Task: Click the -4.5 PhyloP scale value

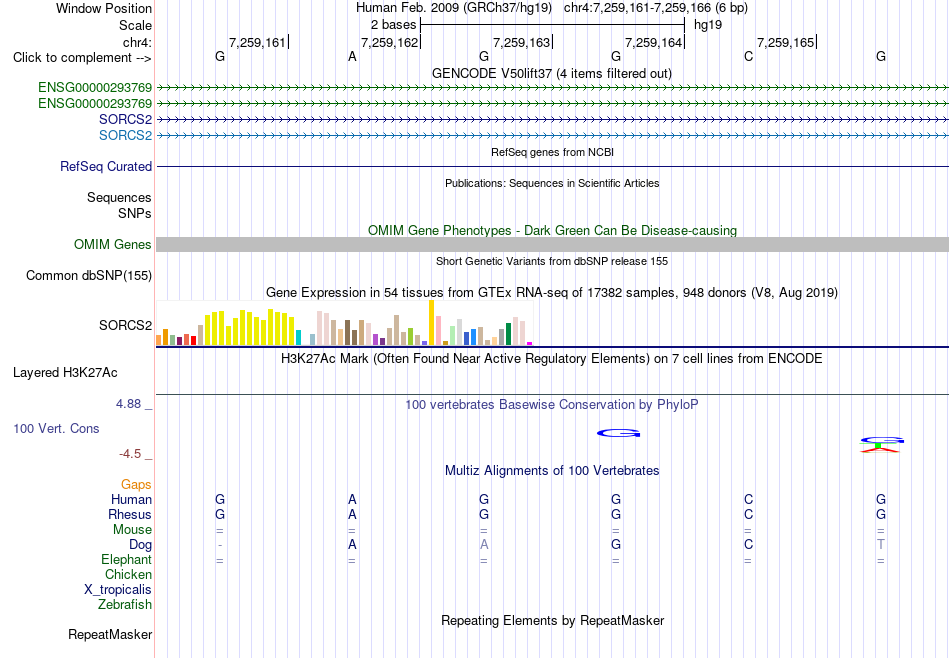Action: pos(130,454)
